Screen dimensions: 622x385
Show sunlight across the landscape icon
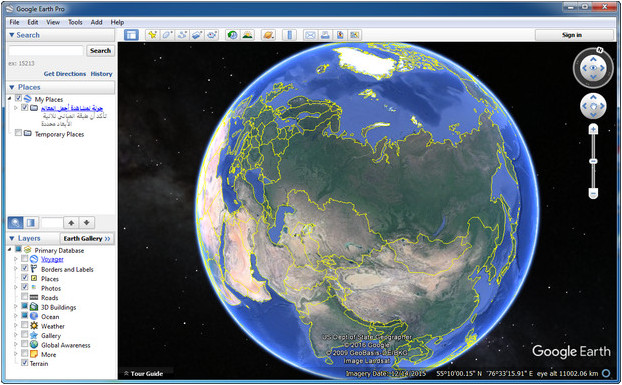[248, 35]
